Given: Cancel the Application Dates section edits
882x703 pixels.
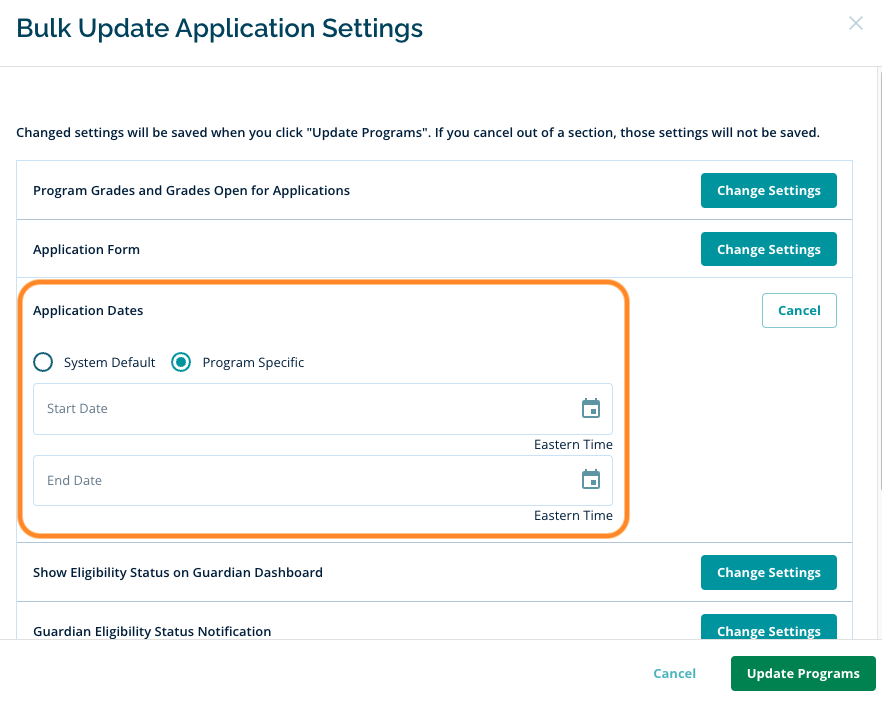Looking at the screenshot, I should click(x=798, y=310).
